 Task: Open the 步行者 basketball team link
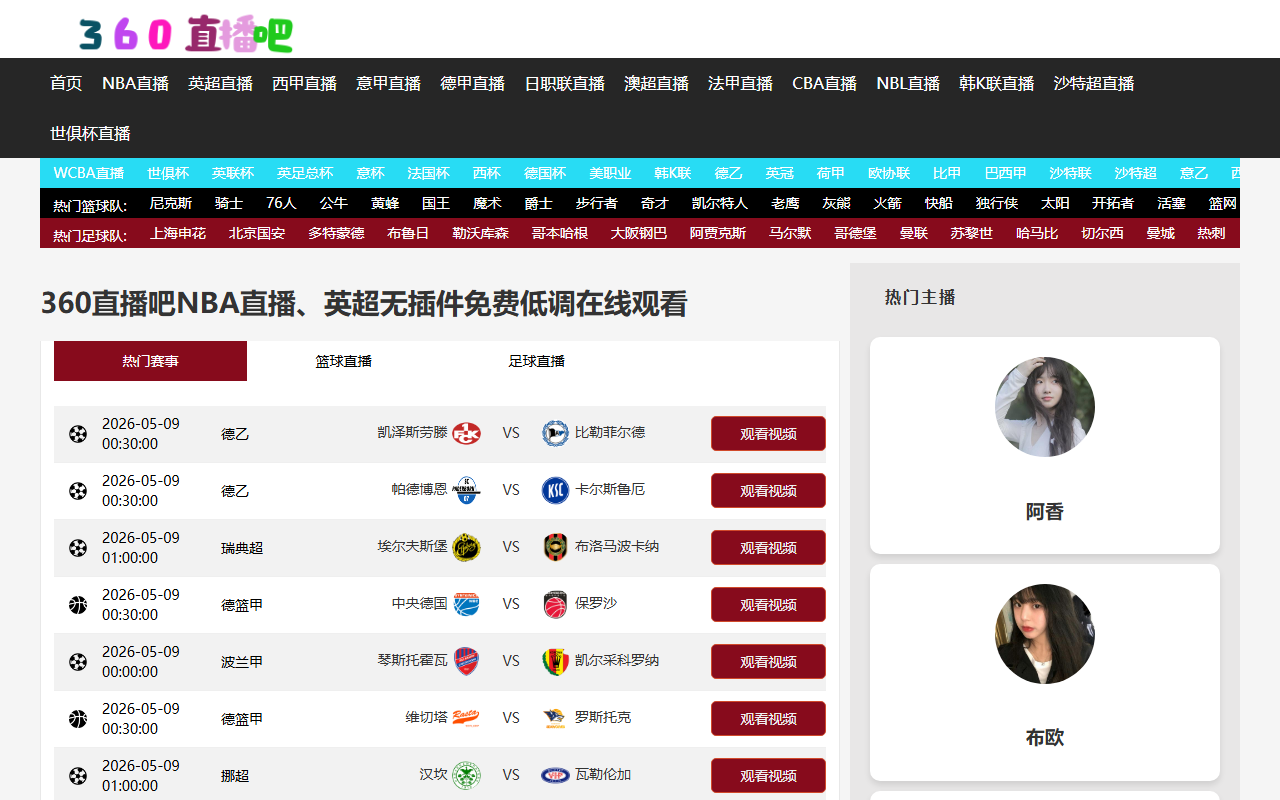click(x=597, y=203)
